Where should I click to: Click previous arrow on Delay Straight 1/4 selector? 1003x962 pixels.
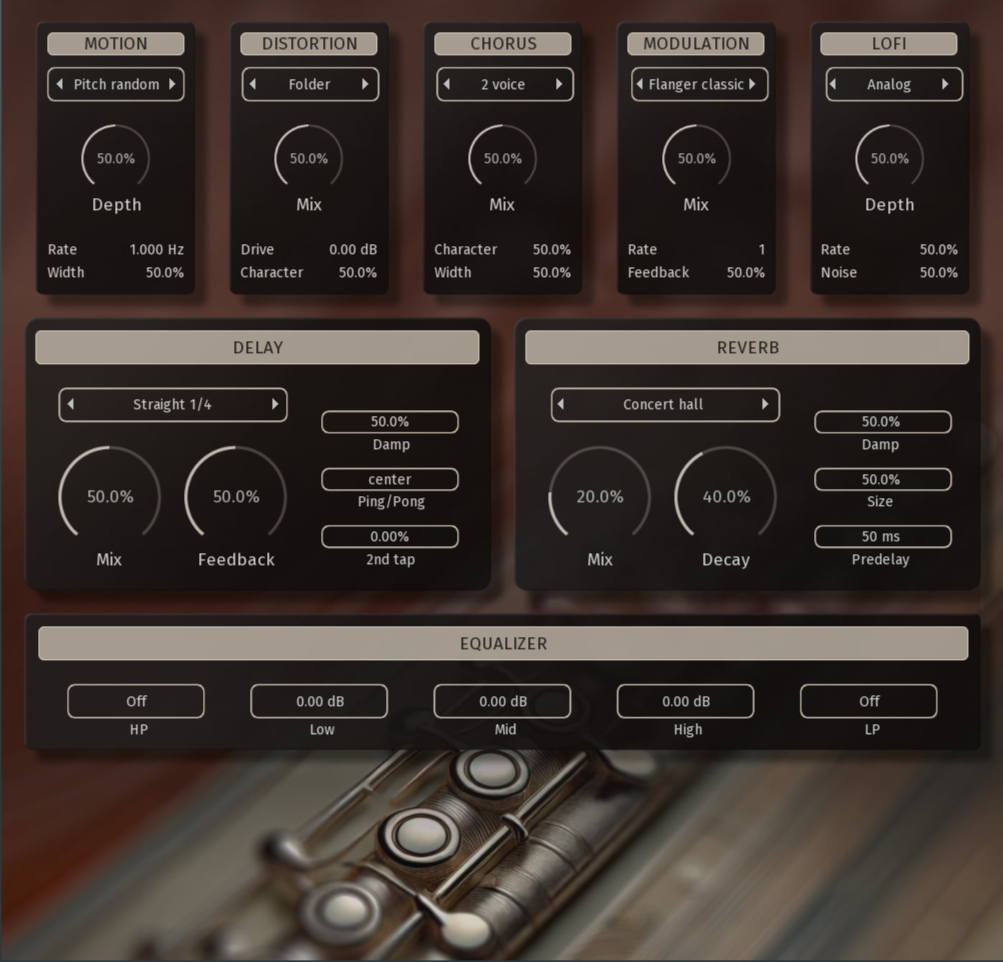point(70,405)
